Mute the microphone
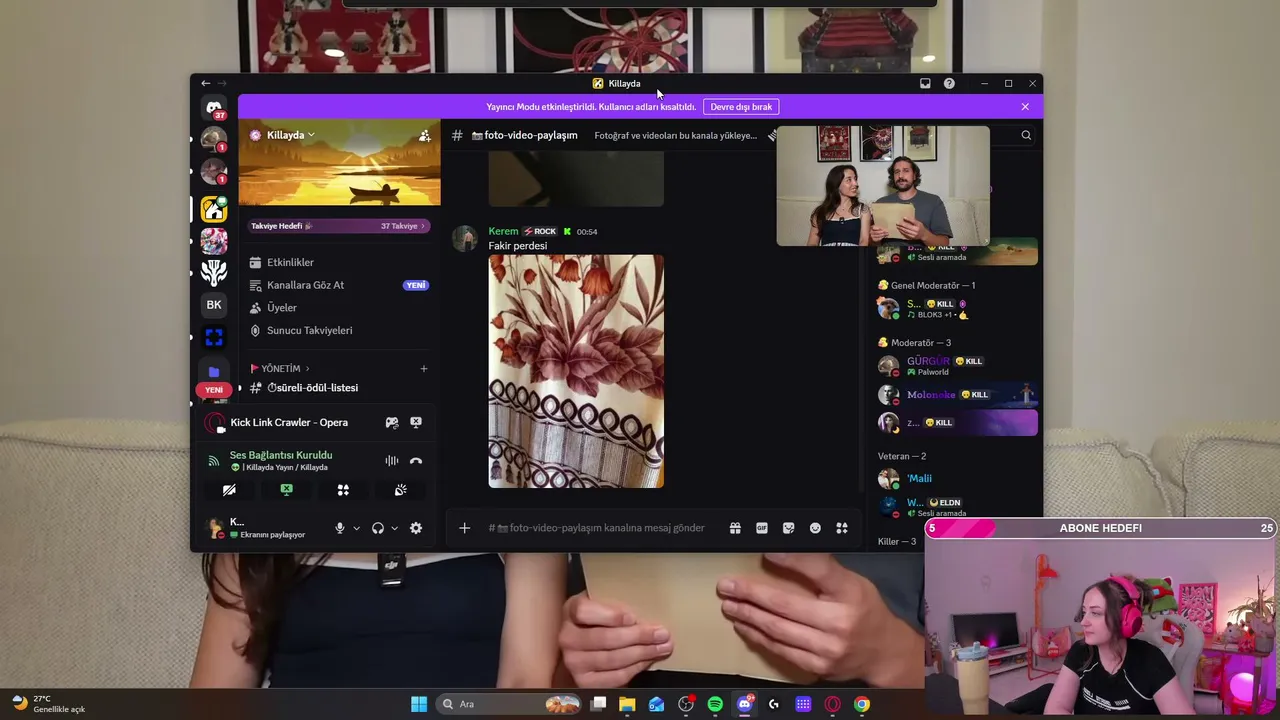This screenshot has width=1280, height=720. [340, 528]
